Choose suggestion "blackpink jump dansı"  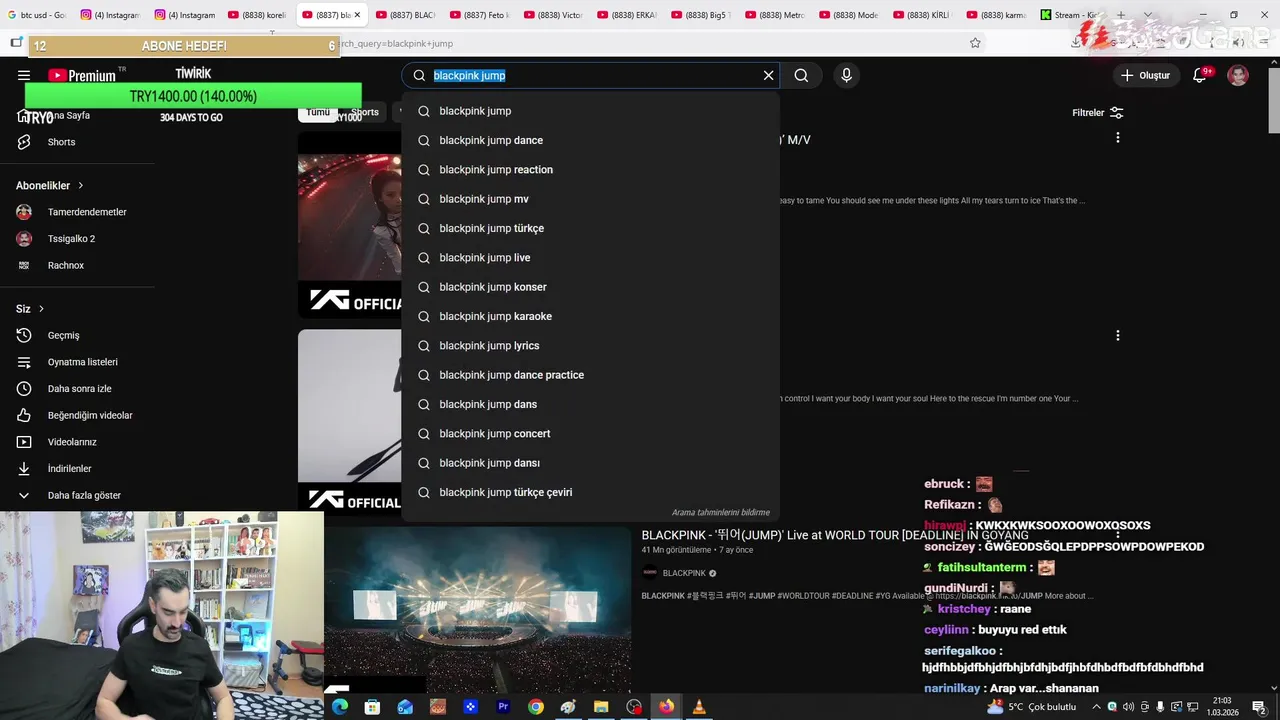[x=591, y=463]
